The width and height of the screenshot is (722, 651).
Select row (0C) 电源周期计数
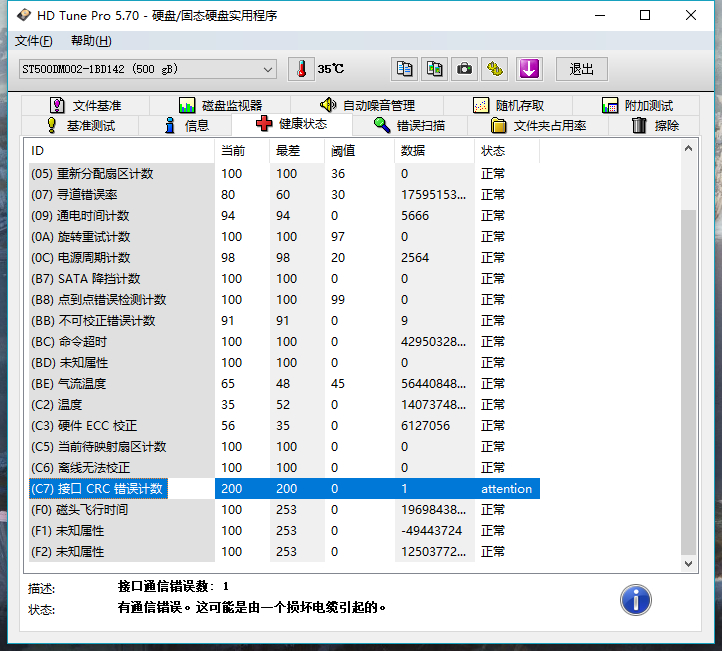284,258
